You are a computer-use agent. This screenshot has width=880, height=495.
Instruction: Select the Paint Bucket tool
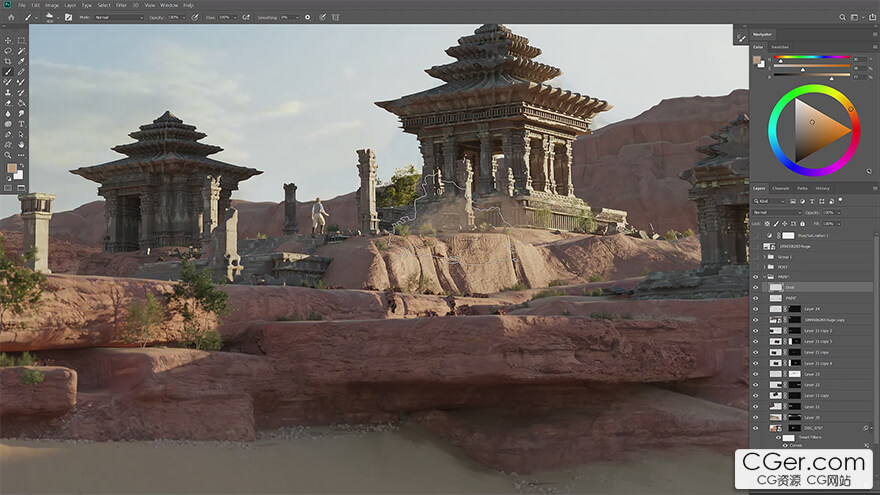(x=21, y=103)
